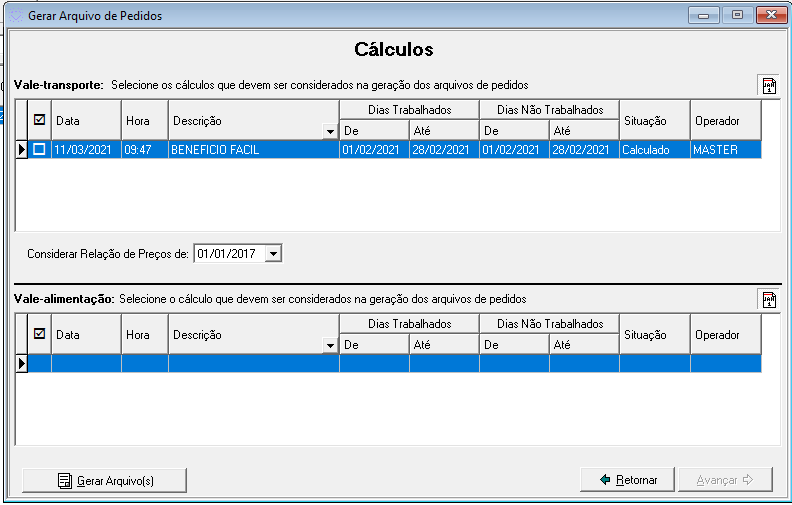Click row indicator arrow in Vale-transporte grid
792x505 pixels.
click(22, 150)
